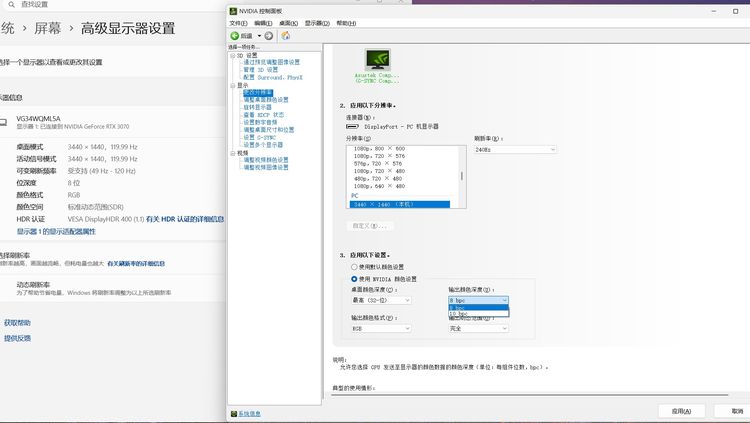Click the monitor icon beside VG34WQML5A in Settings

(3, 122)
